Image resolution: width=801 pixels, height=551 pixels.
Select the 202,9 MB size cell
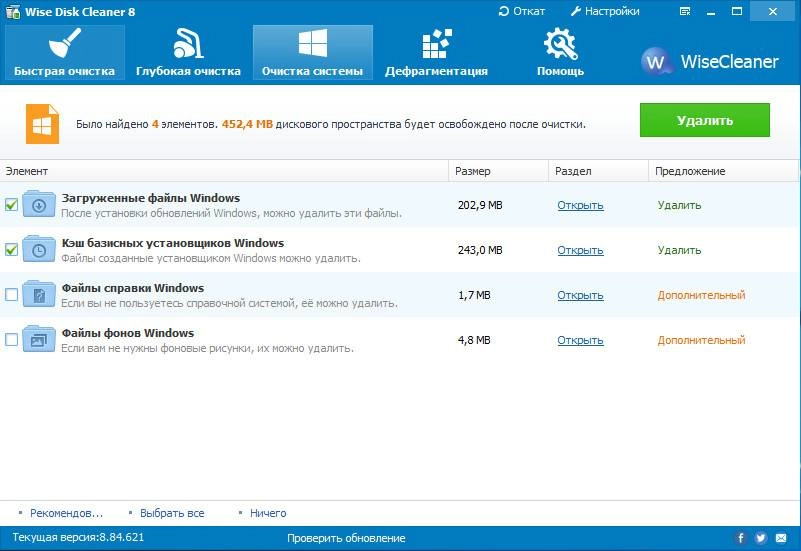[480, 205]
